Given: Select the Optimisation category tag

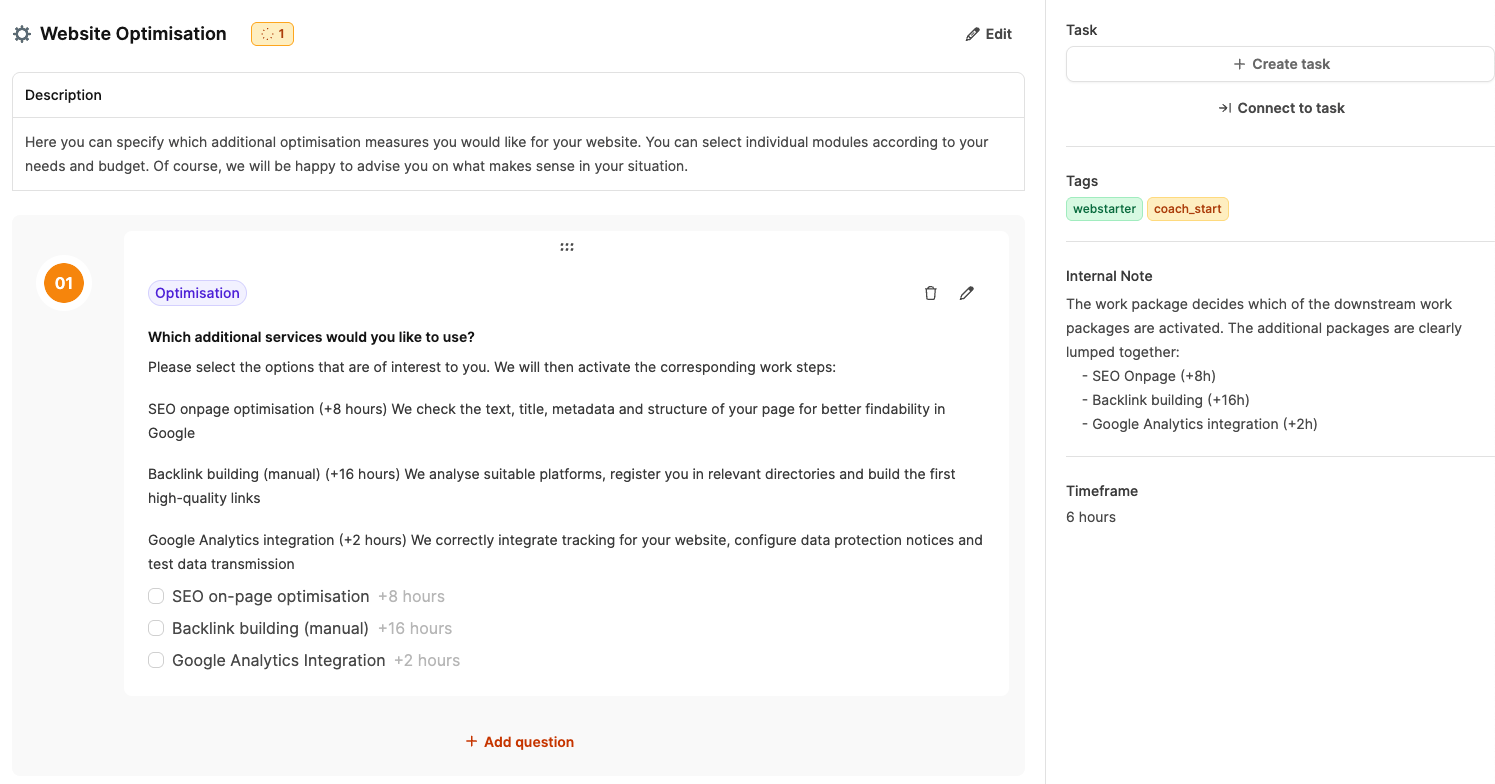Looking at the screenshot, I should click(x=197, y=293).
